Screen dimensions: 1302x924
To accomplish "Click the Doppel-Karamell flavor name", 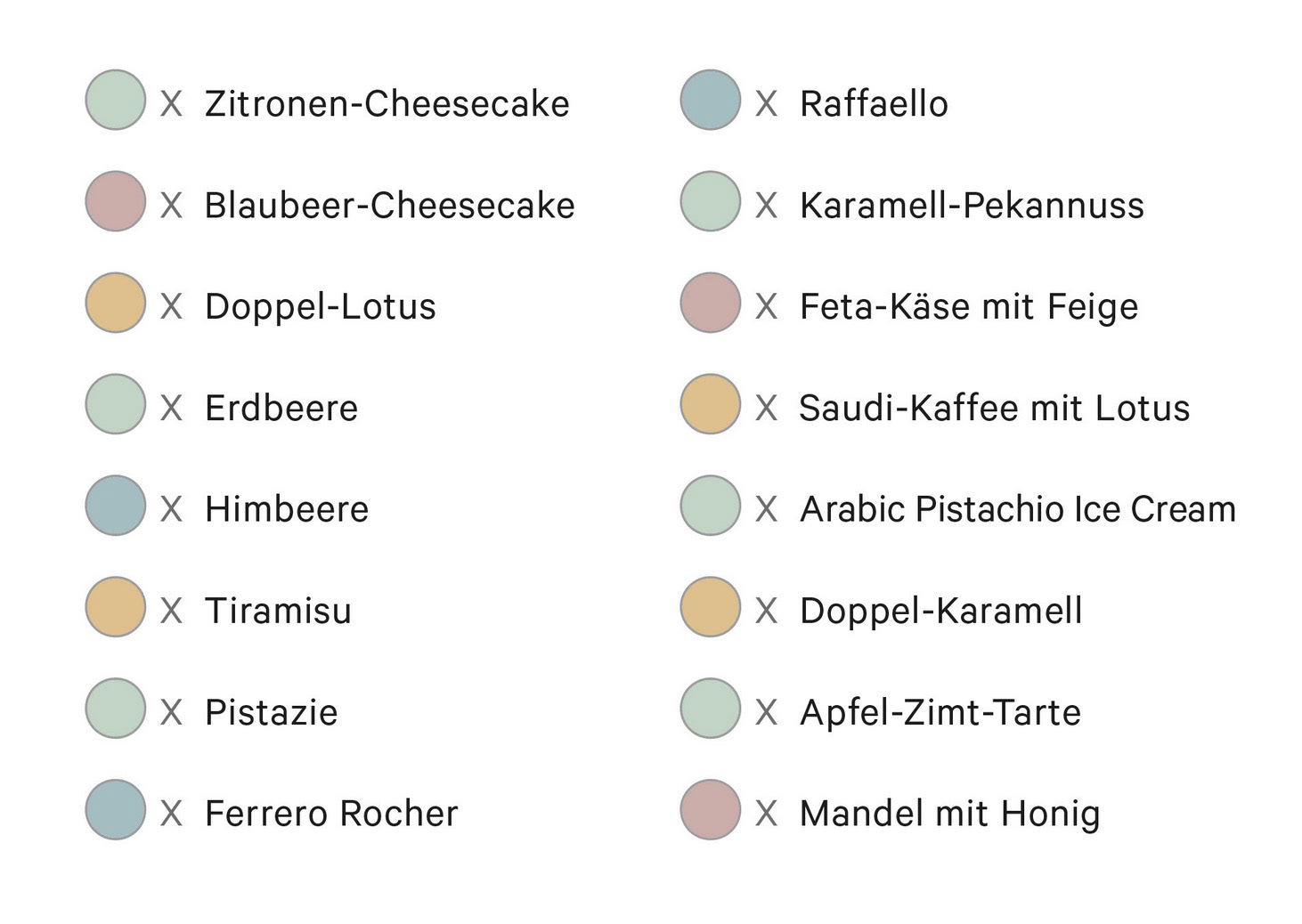I will (x=940, y=611).
